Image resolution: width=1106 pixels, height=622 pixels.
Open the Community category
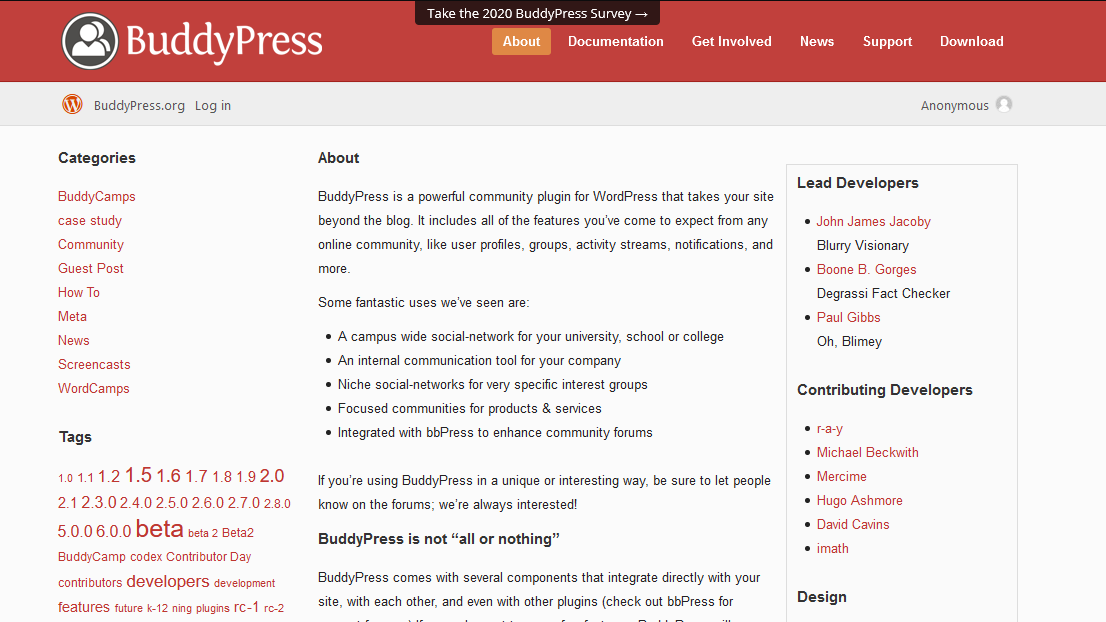coord(91,245)
